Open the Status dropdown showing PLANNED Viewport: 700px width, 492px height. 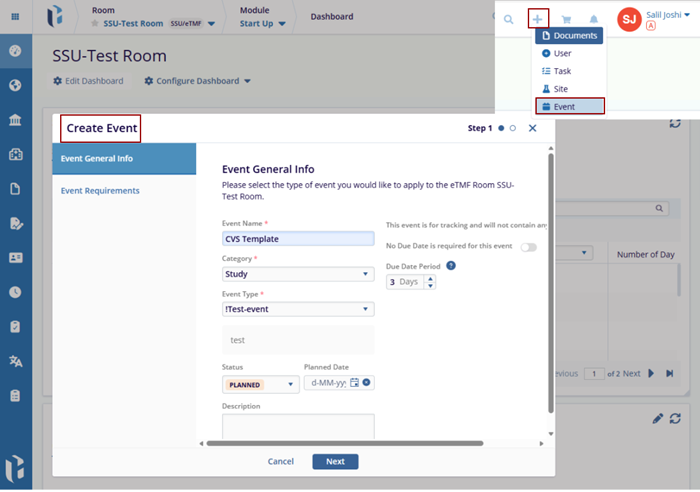click(260, 384)
